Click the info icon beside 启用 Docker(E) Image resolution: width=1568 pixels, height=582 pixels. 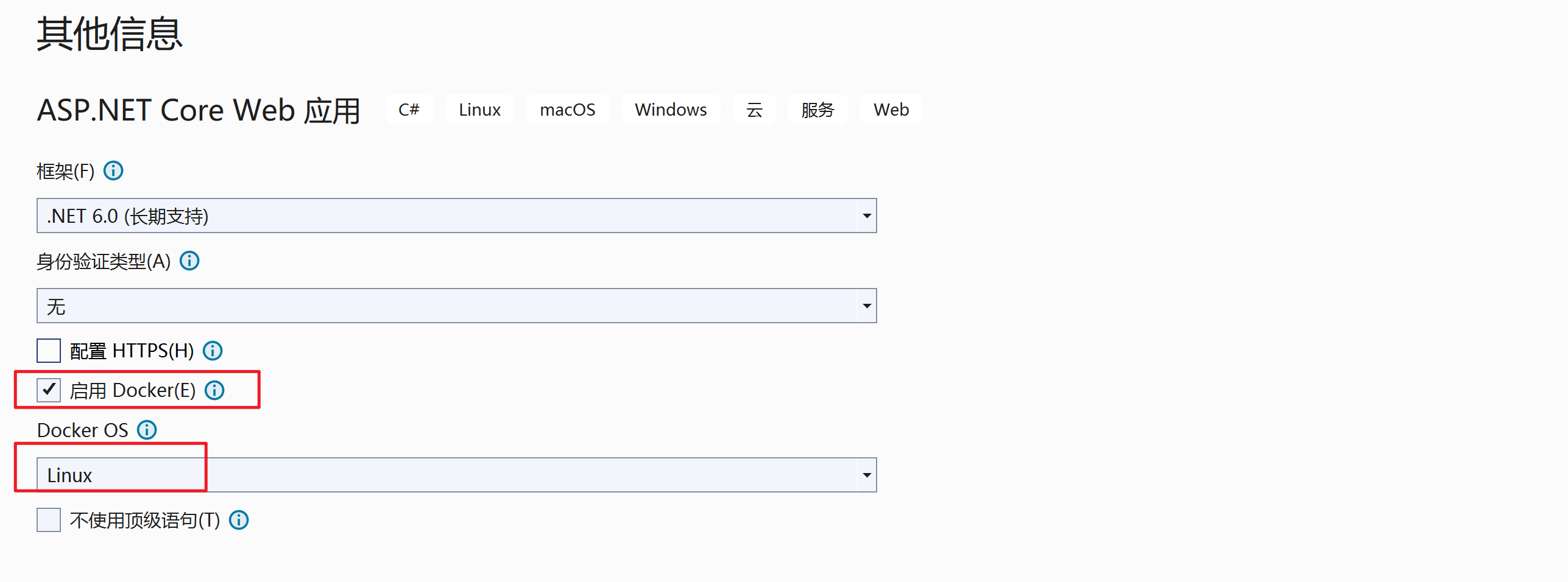click(214, 390)
